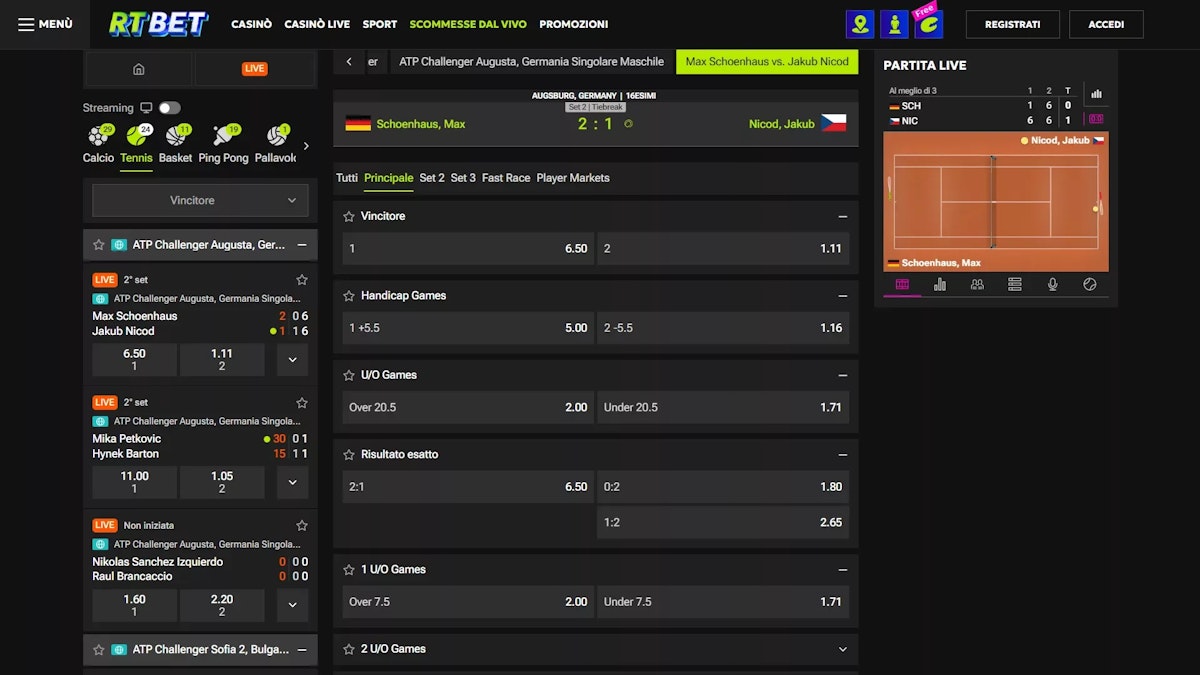Switch to the Player Markets tab
This screenshot has height=675, width=1200.
[x=573, y=178]
